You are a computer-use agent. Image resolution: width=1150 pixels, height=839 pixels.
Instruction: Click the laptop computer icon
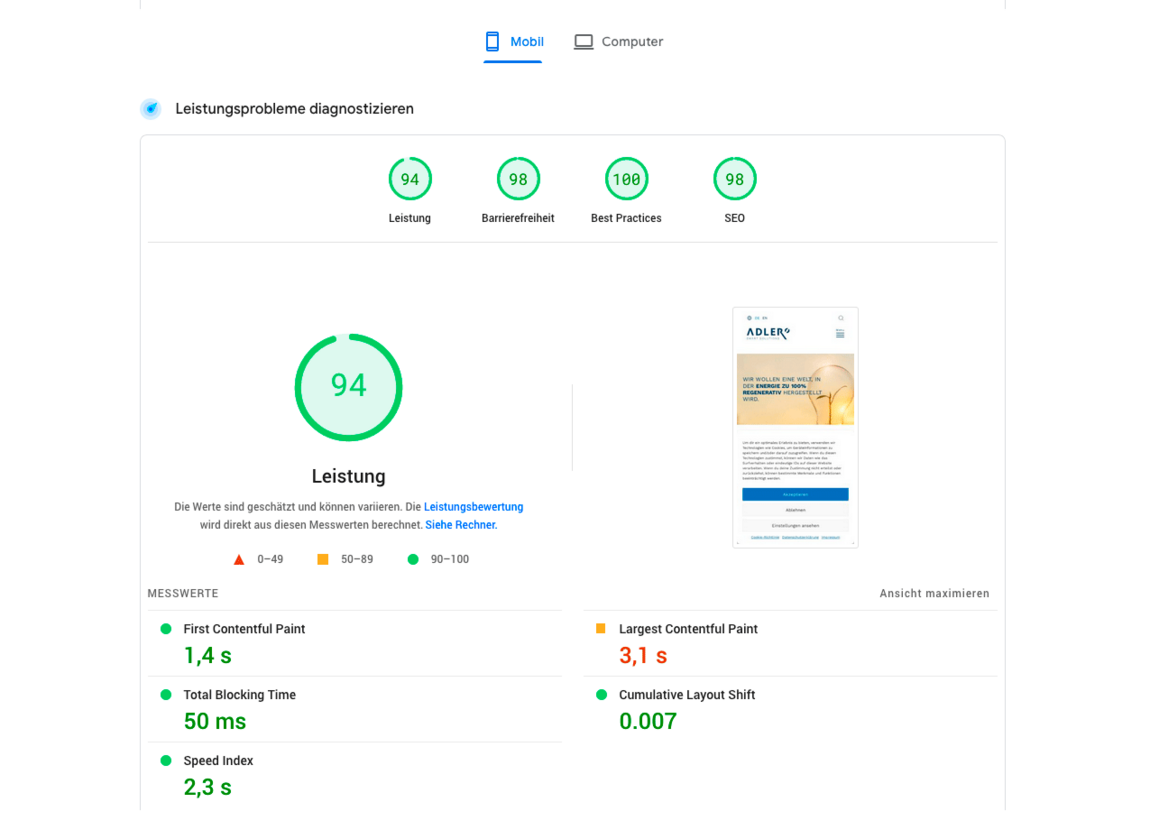point(584,42)
